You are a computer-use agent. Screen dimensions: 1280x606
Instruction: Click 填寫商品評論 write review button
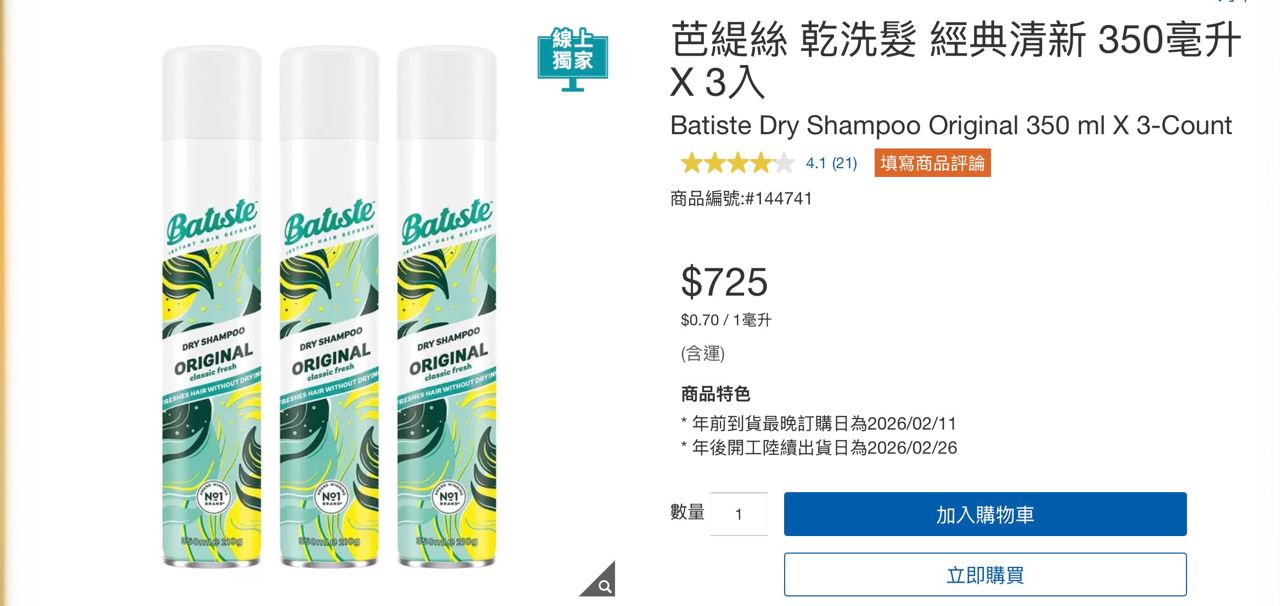(933, 163)
